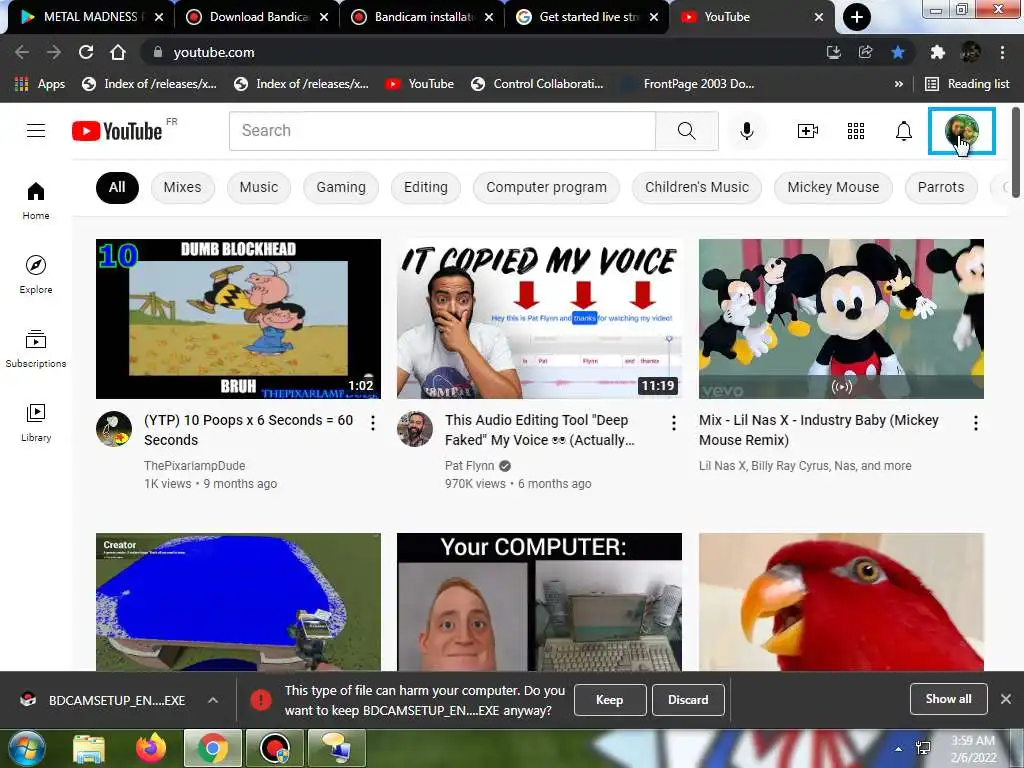The width and height of the screenshot is (1024, 768).
Task: Open the Chrome extensions puzzle icon
Action: [937, 52]
